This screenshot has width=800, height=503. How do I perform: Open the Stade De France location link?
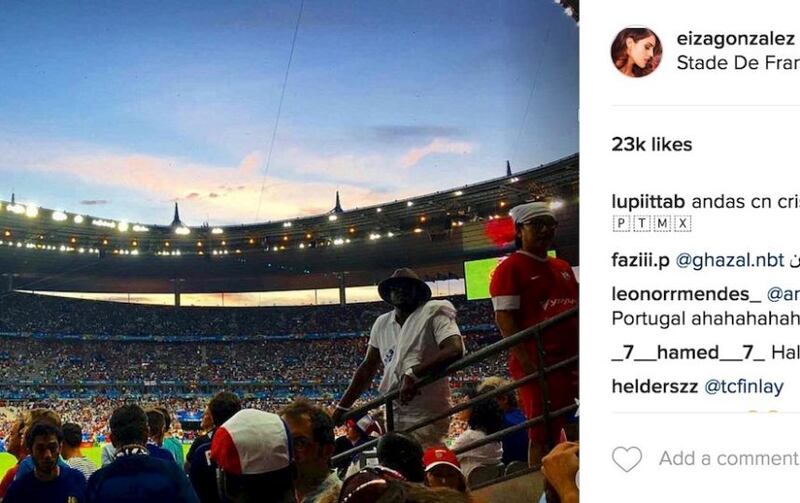tap(738, 63)
